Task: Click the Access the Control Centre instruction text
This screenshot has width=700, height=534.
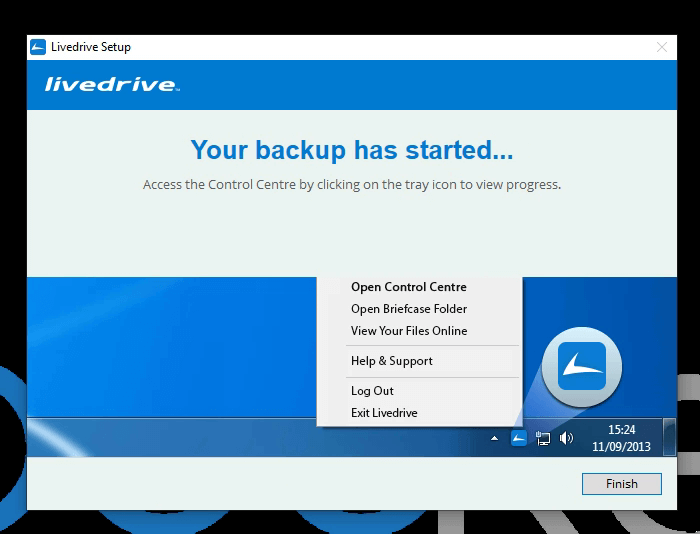Action: point(351,185)
